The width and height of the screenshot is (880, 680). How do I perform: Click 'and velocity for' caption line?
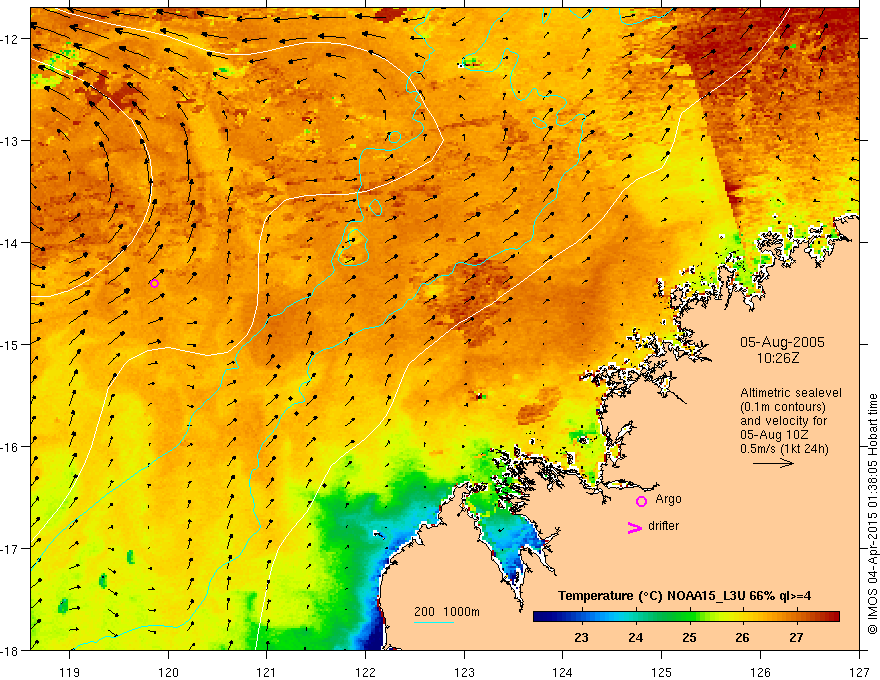[783, 421]
